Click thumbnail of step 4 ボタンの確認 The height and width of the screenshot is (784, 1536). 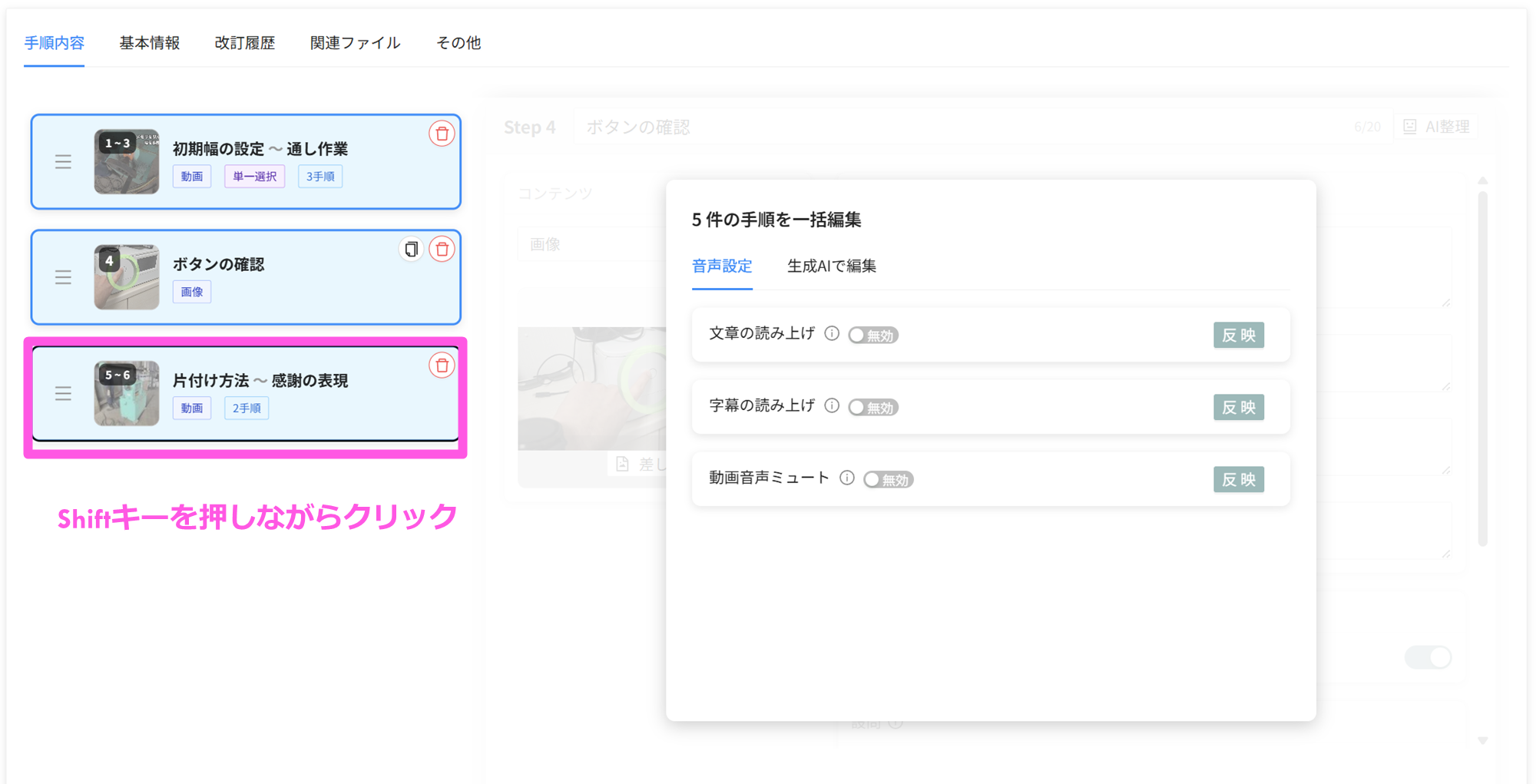[x=127, y=277]
